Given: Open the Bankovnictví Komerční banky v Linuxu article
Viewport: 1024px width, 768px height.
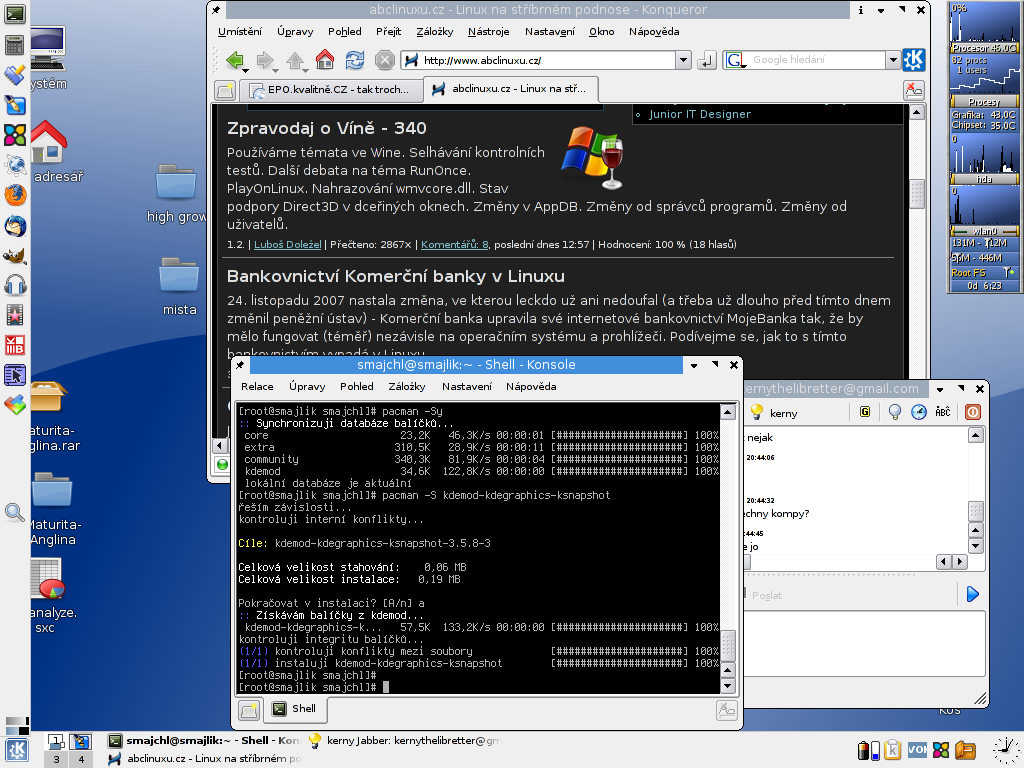Looking at the screenshot, I should pos(396,276).
